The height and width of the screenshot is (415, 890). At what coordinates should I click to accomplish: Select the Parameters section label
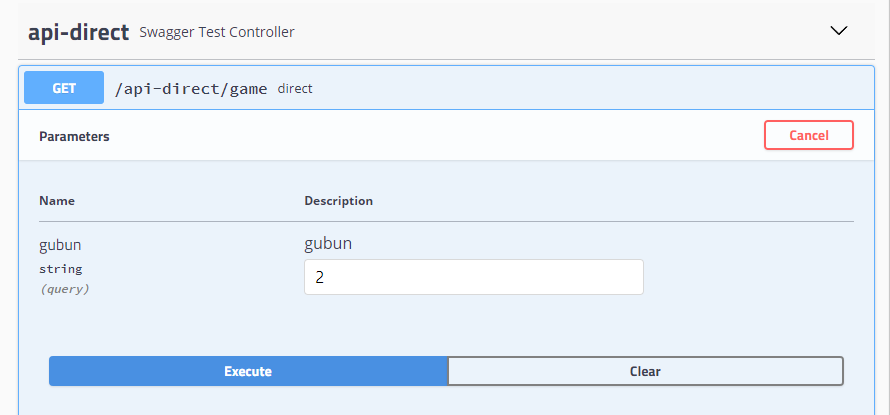pyautogui.click(x=74, y=136)
